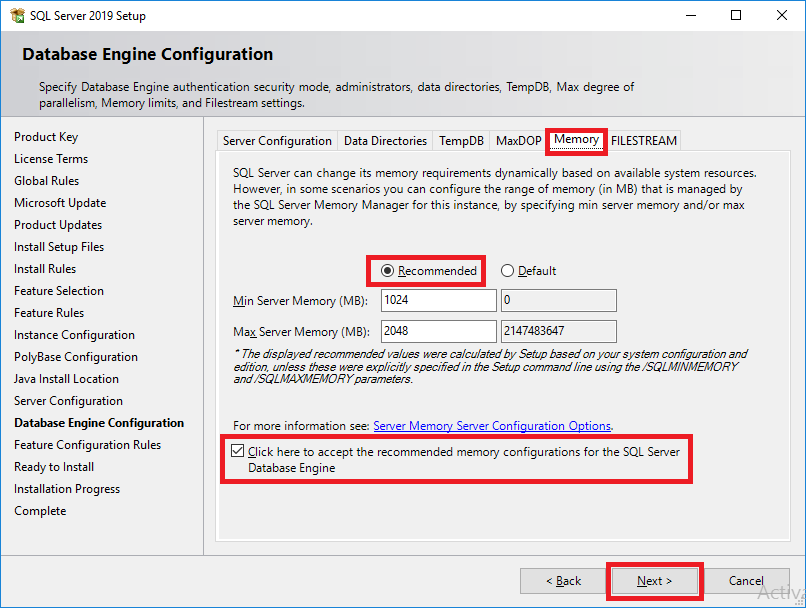Maximize the SQL Server 2019 Setup window
This screenshot has width=806, height=608.
(x=736, y=15)
